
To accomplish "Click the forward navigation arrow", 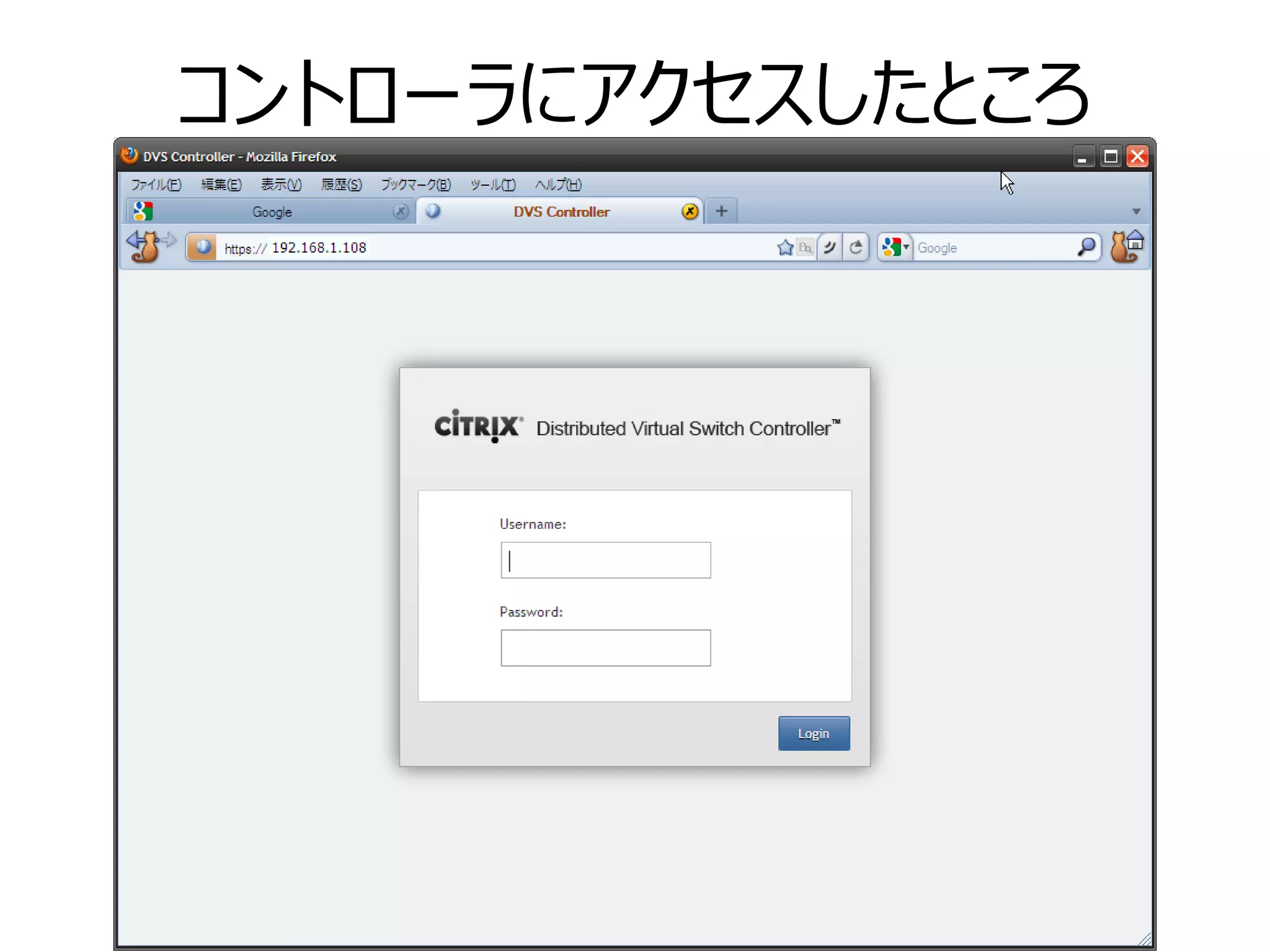I will 169,240.
